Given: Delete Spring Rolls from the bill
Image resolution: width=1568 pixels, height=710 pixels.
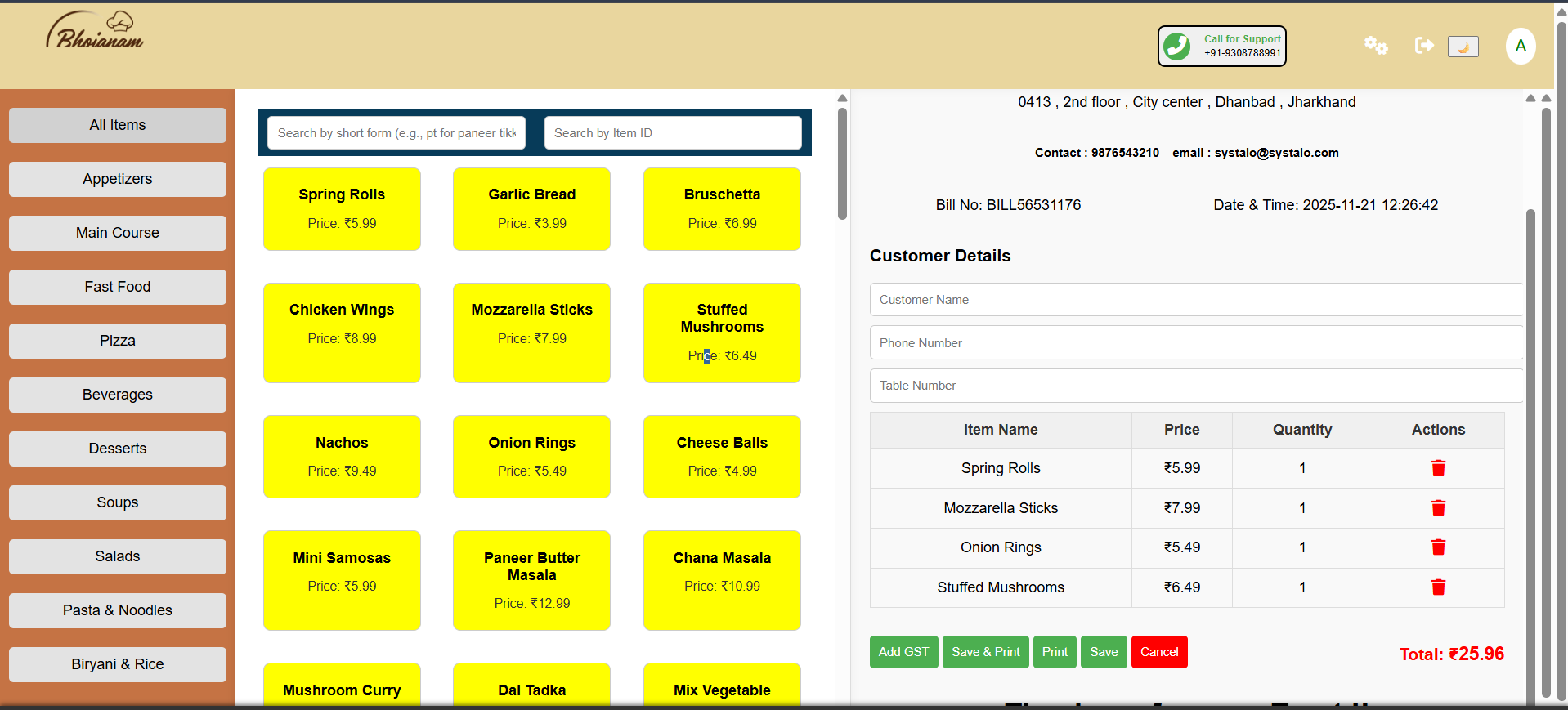Looking at the screenshot, I should click(x=1438, y=468).
